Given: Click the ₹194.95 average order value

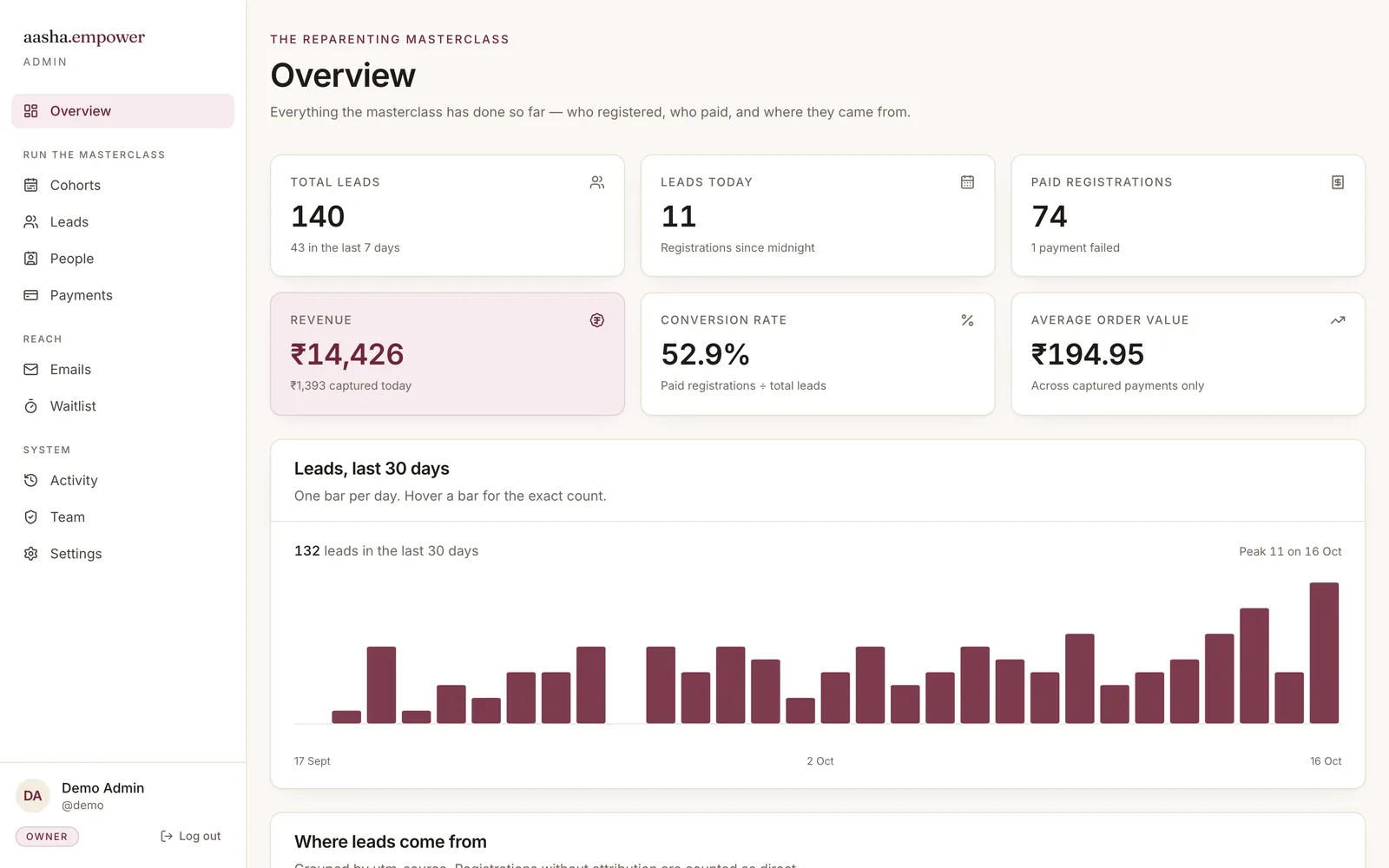Looking at the screenshot, I should [1088, 354].
